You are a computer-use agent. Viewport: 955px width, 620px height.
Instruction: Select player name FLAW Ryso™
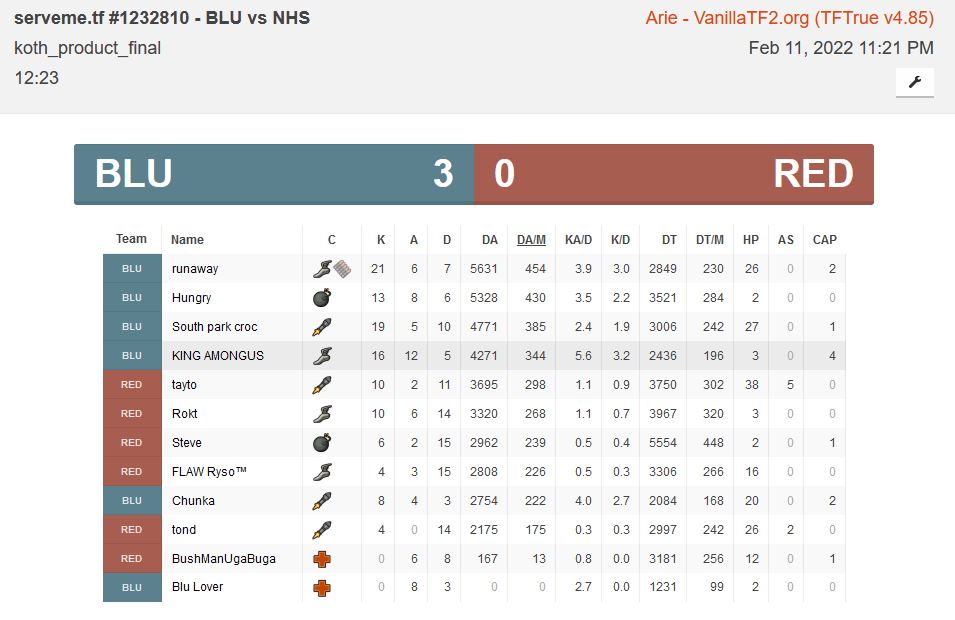click(209, 472)
